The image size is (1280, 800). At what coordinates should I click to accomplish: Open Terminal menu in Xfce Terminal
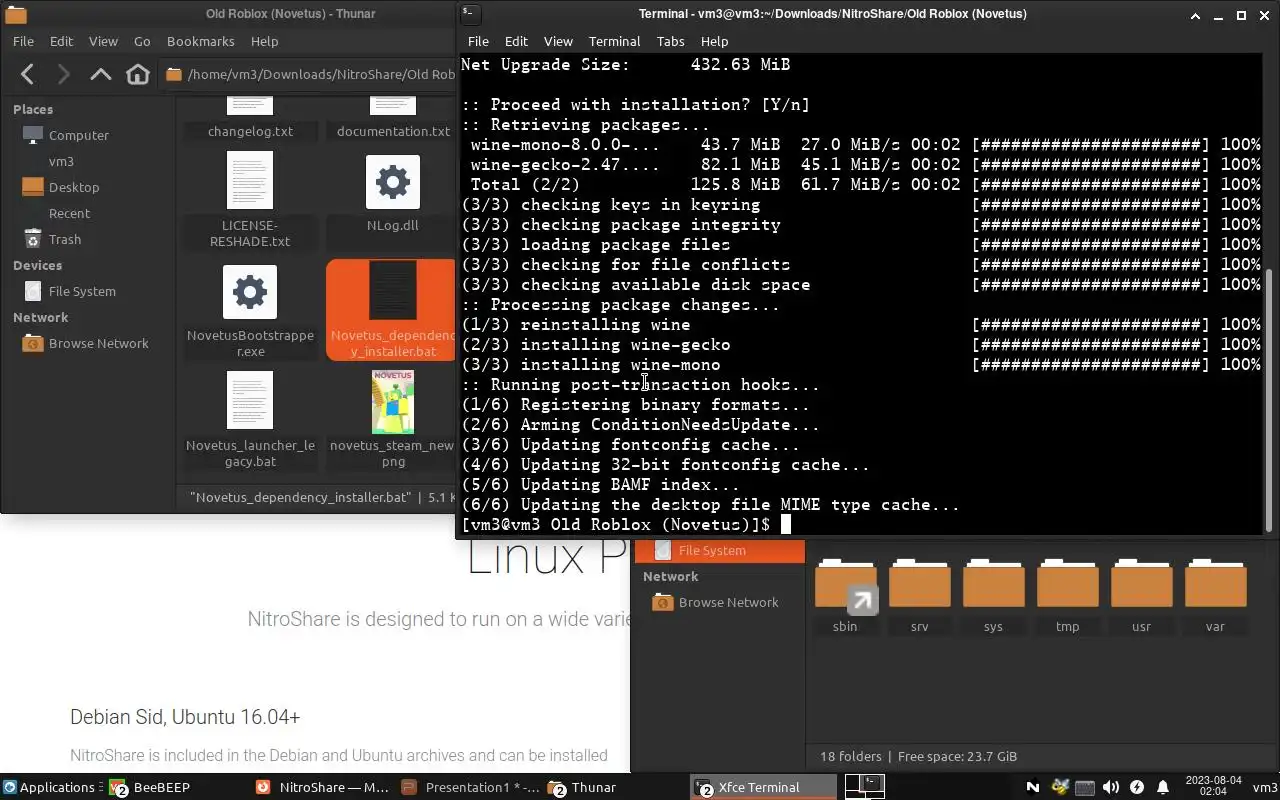click(x=614, y=41)
